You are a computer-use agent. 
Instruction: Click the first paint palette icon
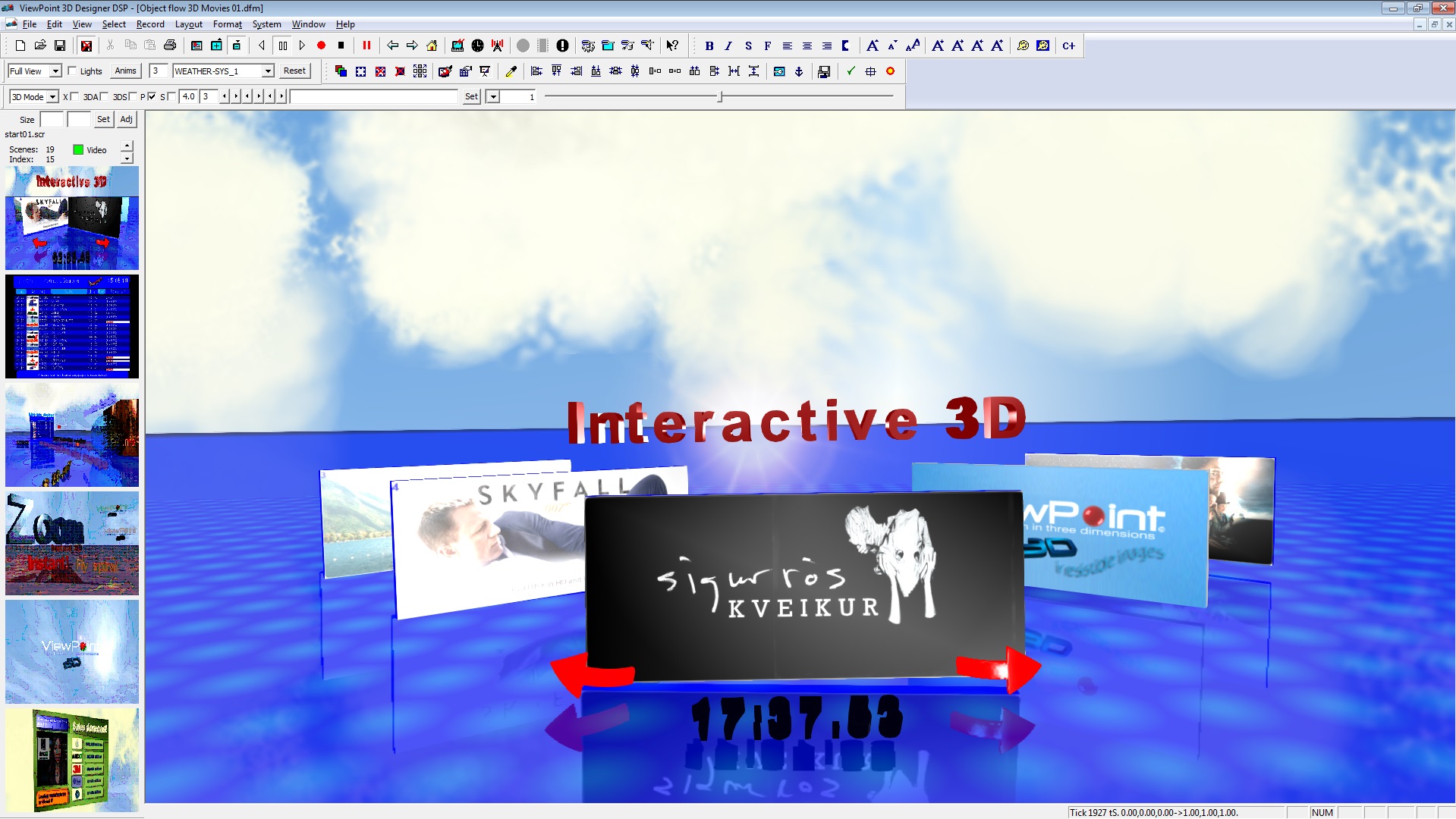(1023, 45)
